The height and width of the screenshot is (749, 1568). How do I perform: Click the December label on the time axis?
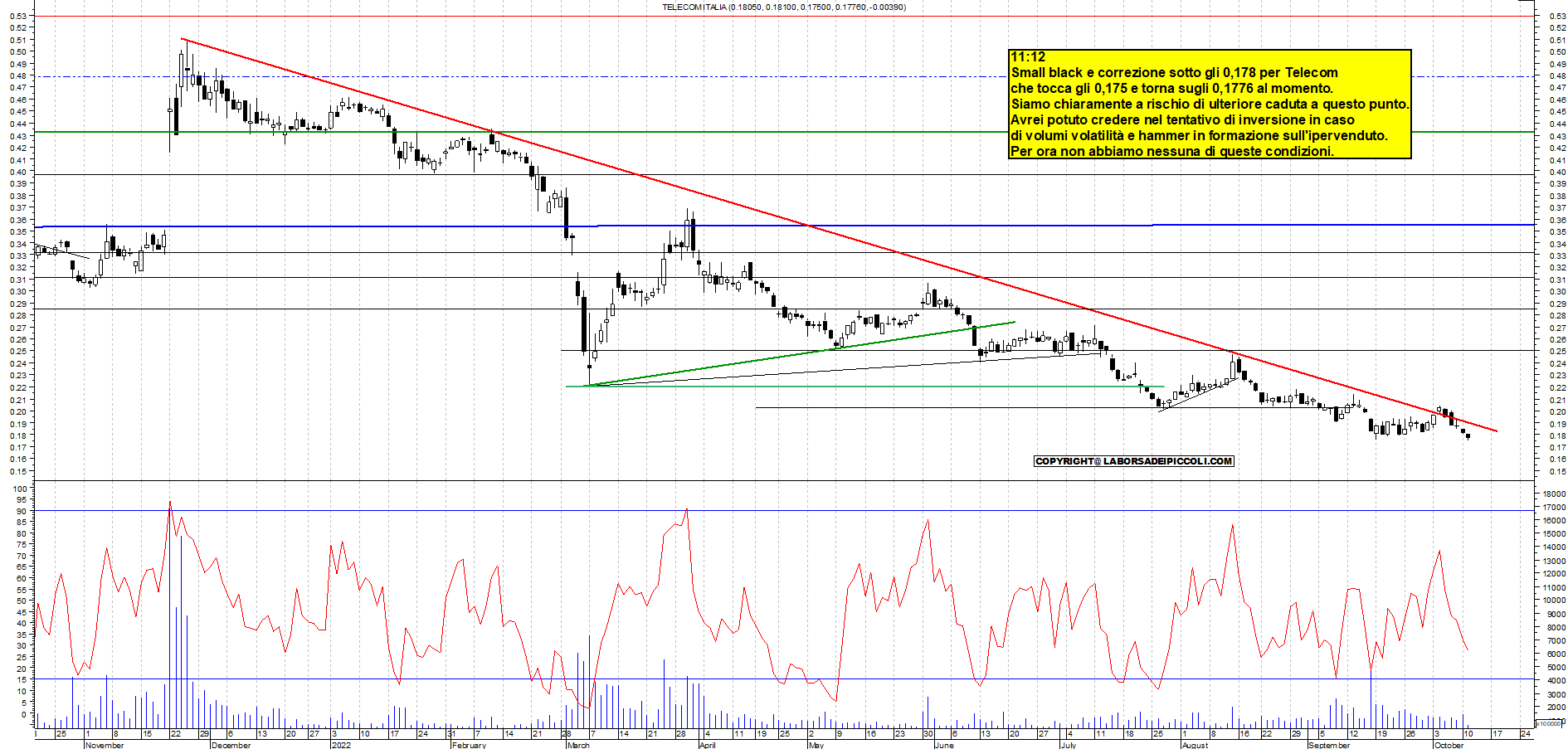pos(231,745)
